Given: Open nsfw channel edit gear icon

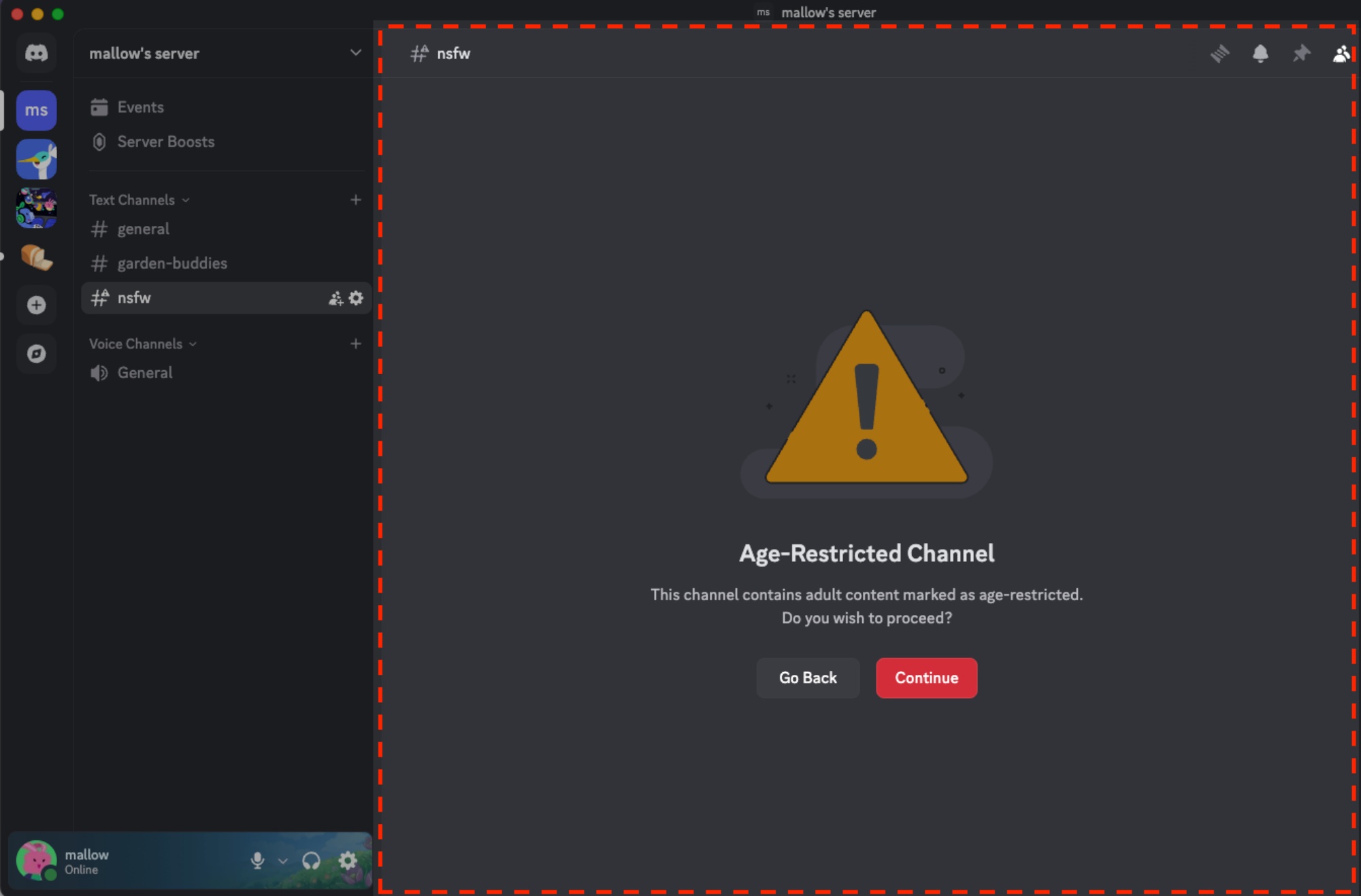Looking at the screenshot, I should [356, 298].
